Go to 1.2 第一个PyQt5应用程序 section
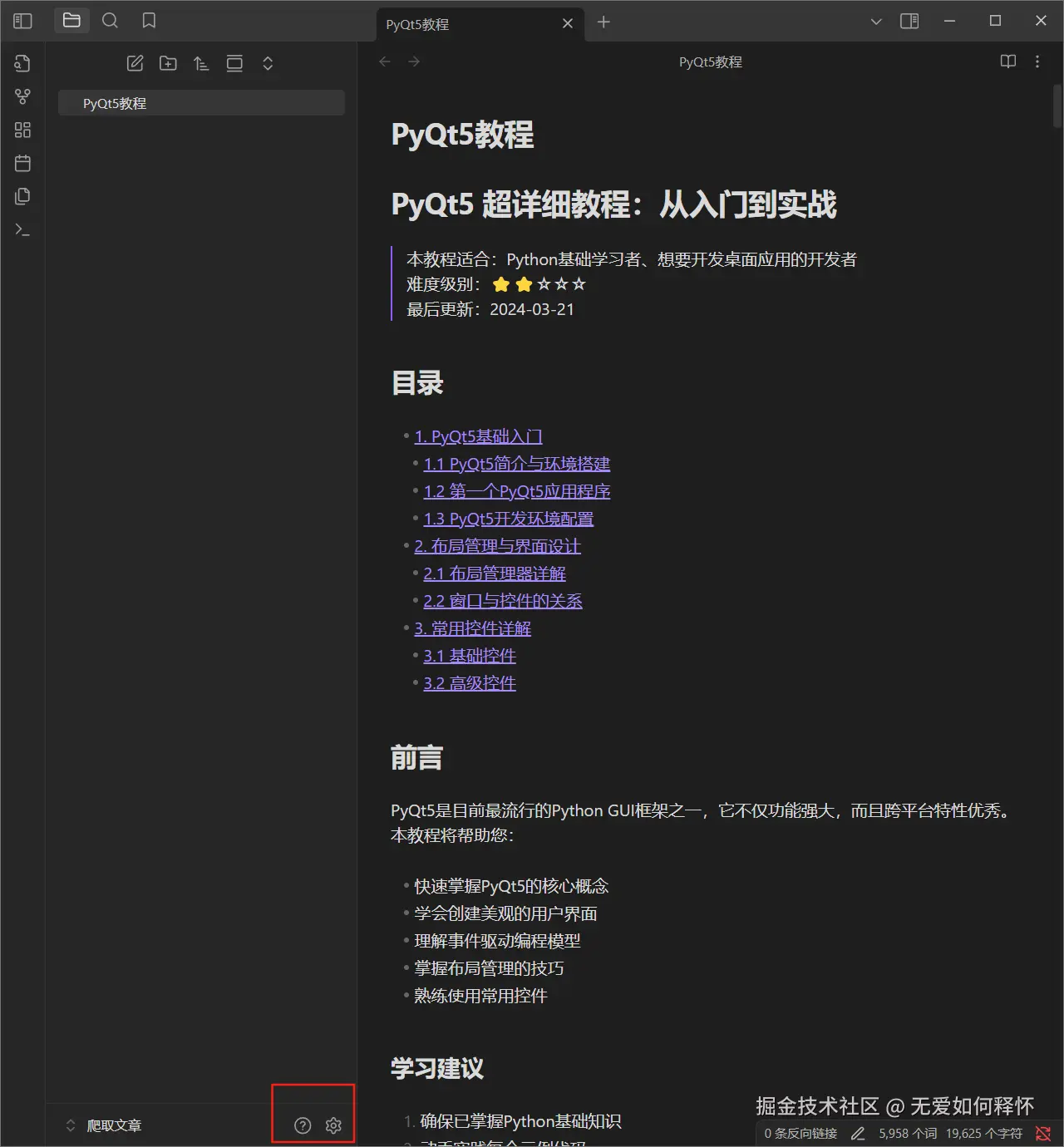The image size is (1064, 1147). (x=516, y=491)
